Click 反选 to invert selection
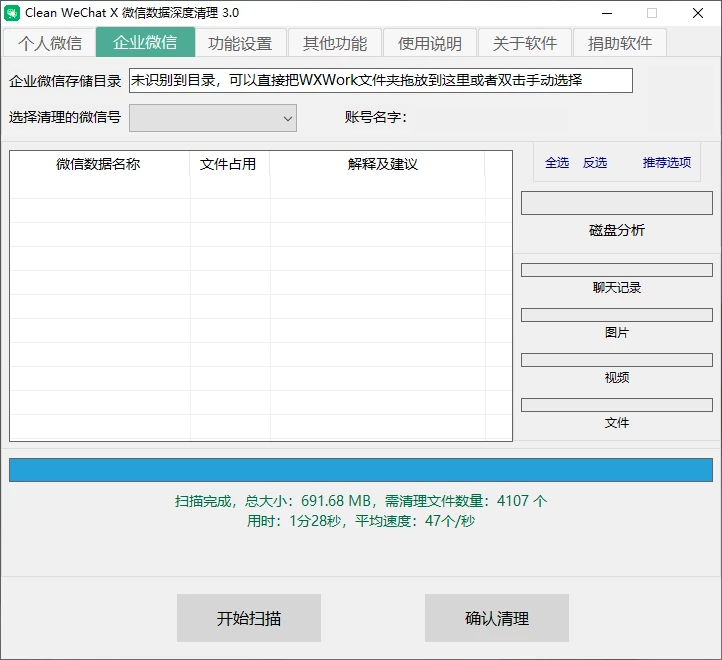This screenshot has height=660, width=722. pyautogui.click(x=595, y=163)
